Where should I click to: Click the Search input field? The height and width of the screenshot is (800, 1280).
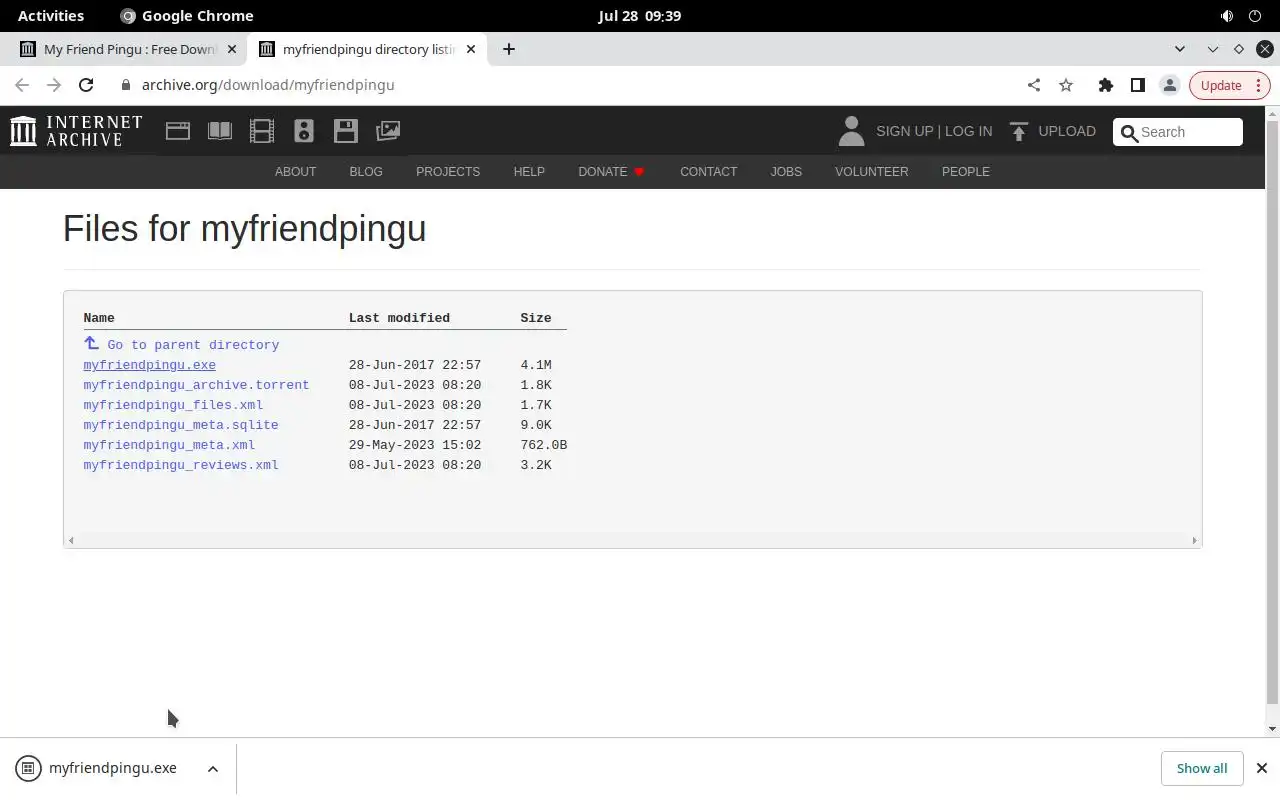1178,132
